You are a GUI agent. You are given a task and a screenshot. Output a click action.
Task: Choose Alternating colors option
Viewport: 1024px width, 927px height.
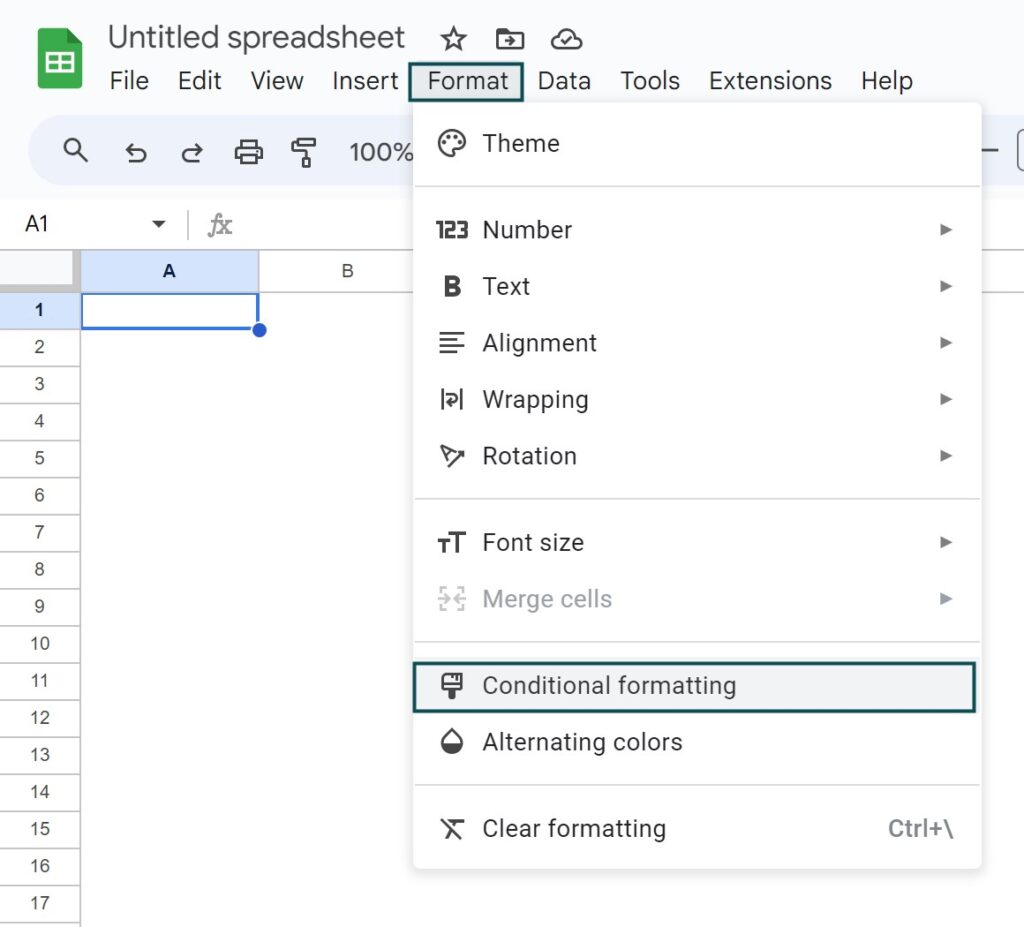pos(582,743)
